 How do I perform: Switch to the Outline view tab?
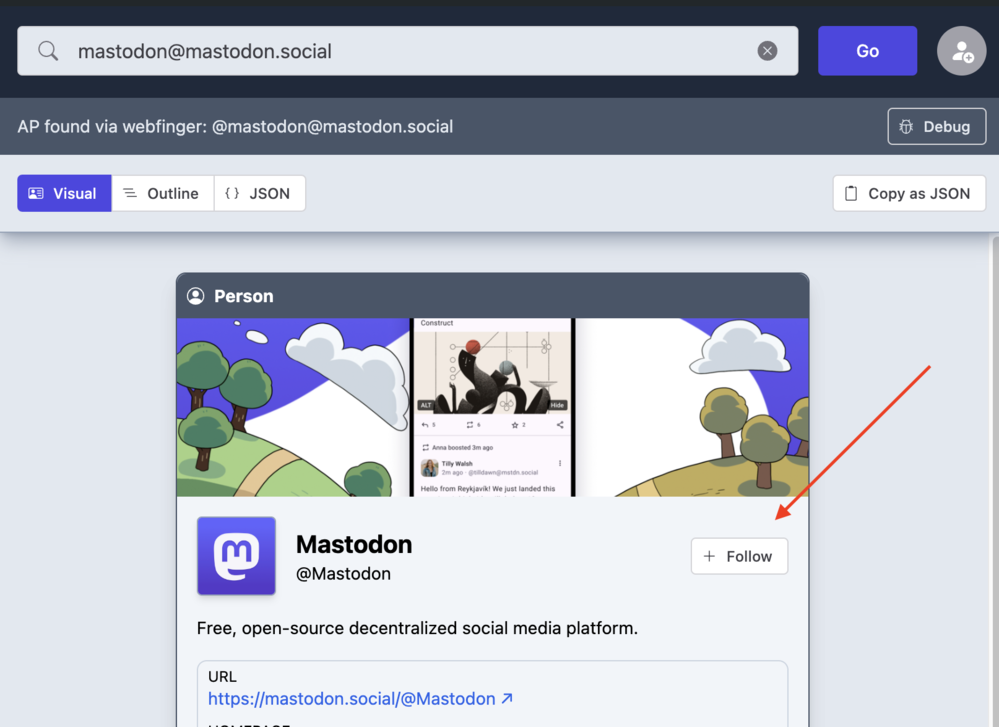[x=162, y=194]
